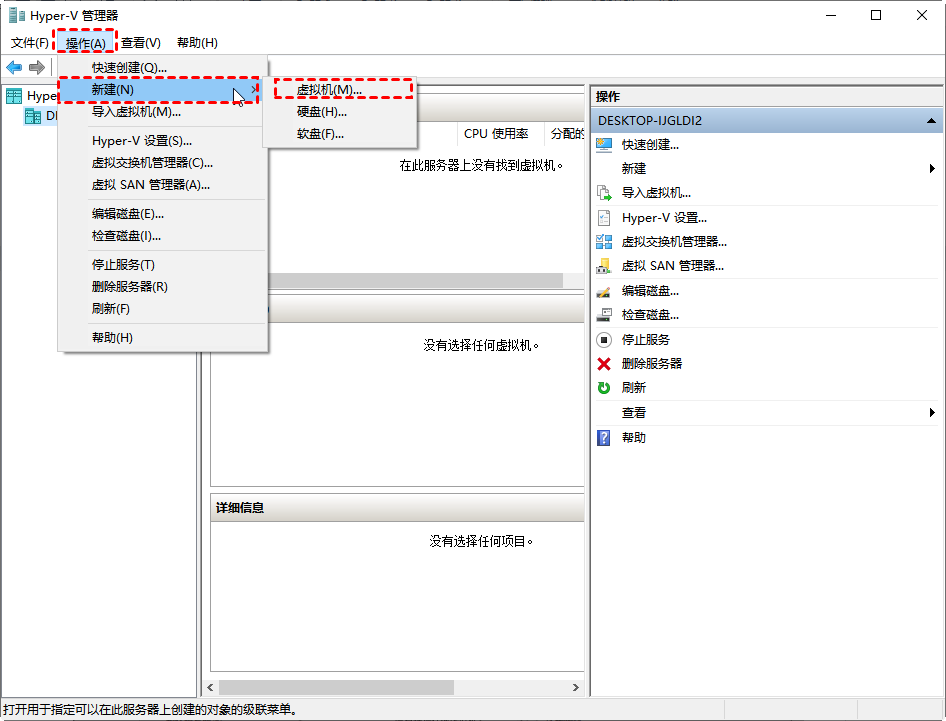The height and width of the screenshot is (721, 946).
Task: Click the red Remove Server icon
Action: click(603, 364)
